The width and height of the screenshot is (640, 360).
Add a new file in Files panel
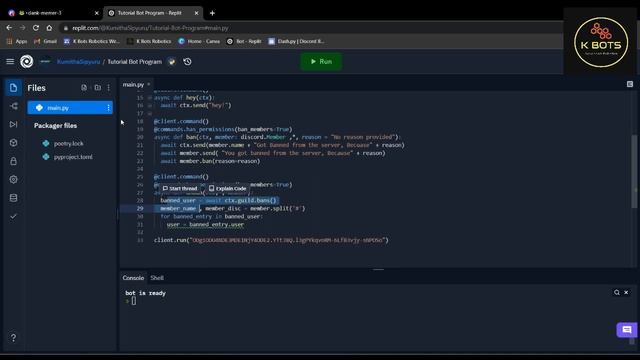coord(84,88)
